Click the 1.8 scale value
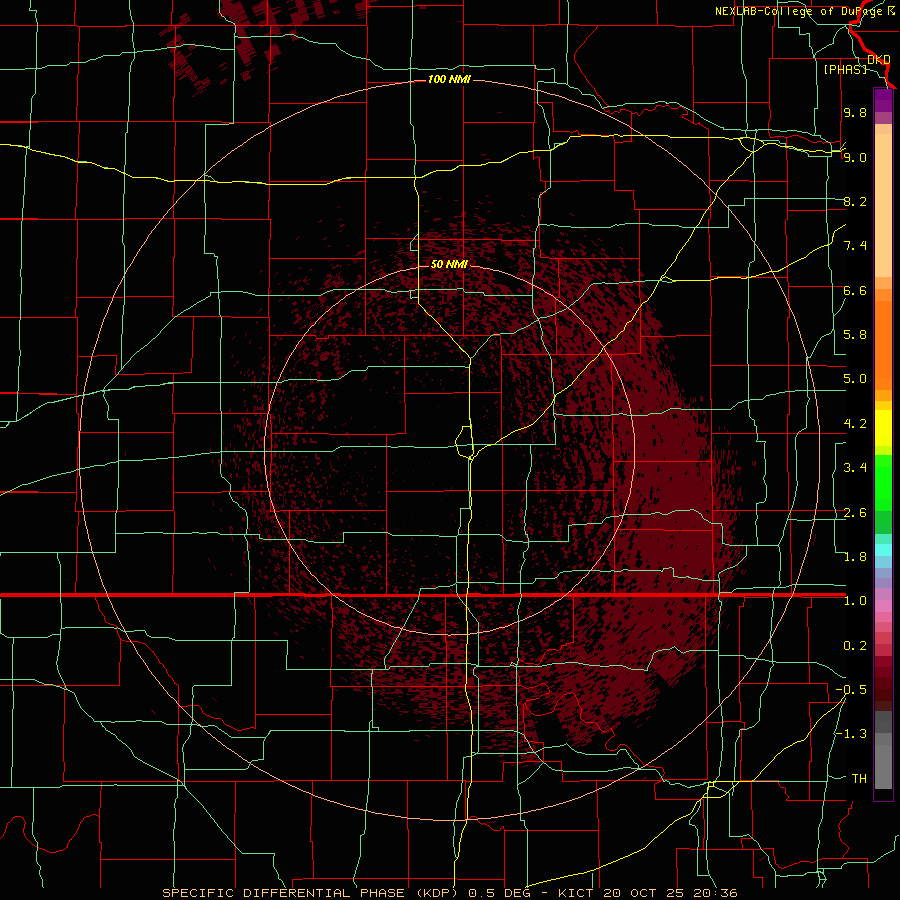 point(855,557)
